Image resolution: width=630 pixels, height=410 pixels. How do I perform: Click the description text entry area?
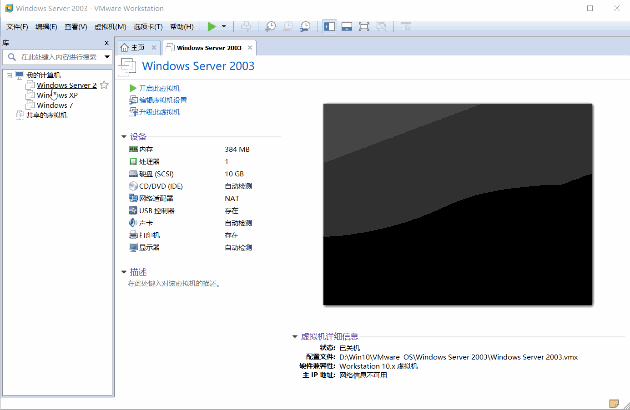pos(174,283)
